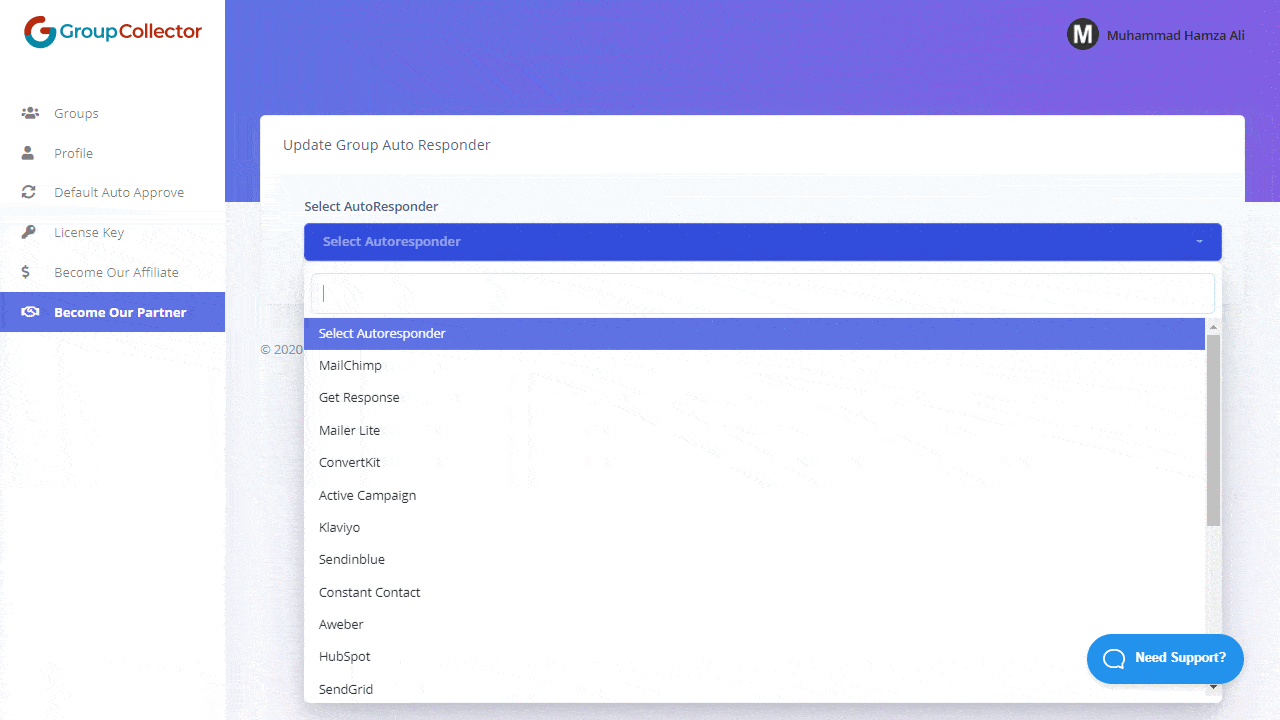Click the License Key key icon
Viewport: 1280px width, 720px height.
tap(29, 232)
